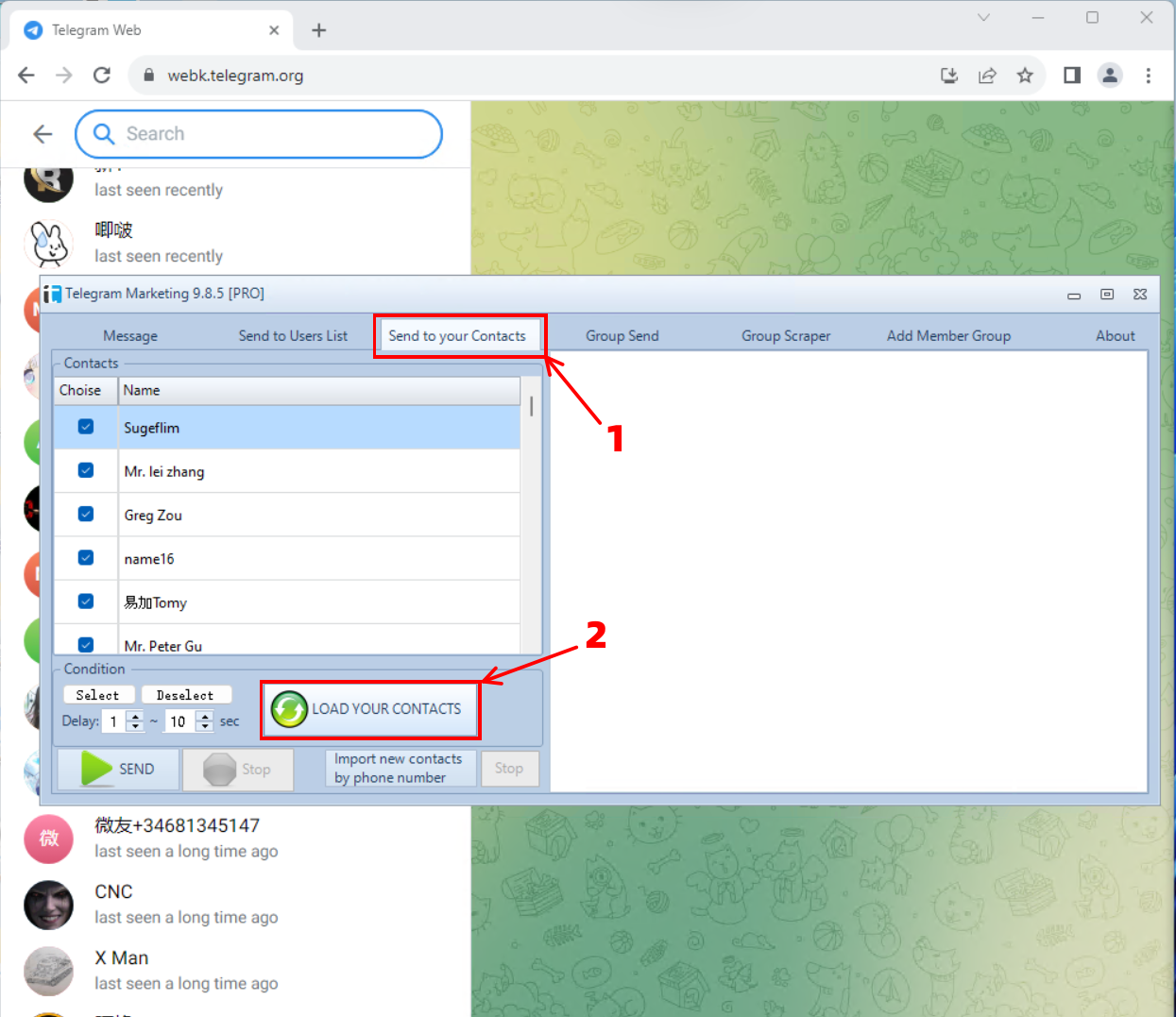Open the browser side panel icon
The image size is (1176, 1017).
[1072, 76]
